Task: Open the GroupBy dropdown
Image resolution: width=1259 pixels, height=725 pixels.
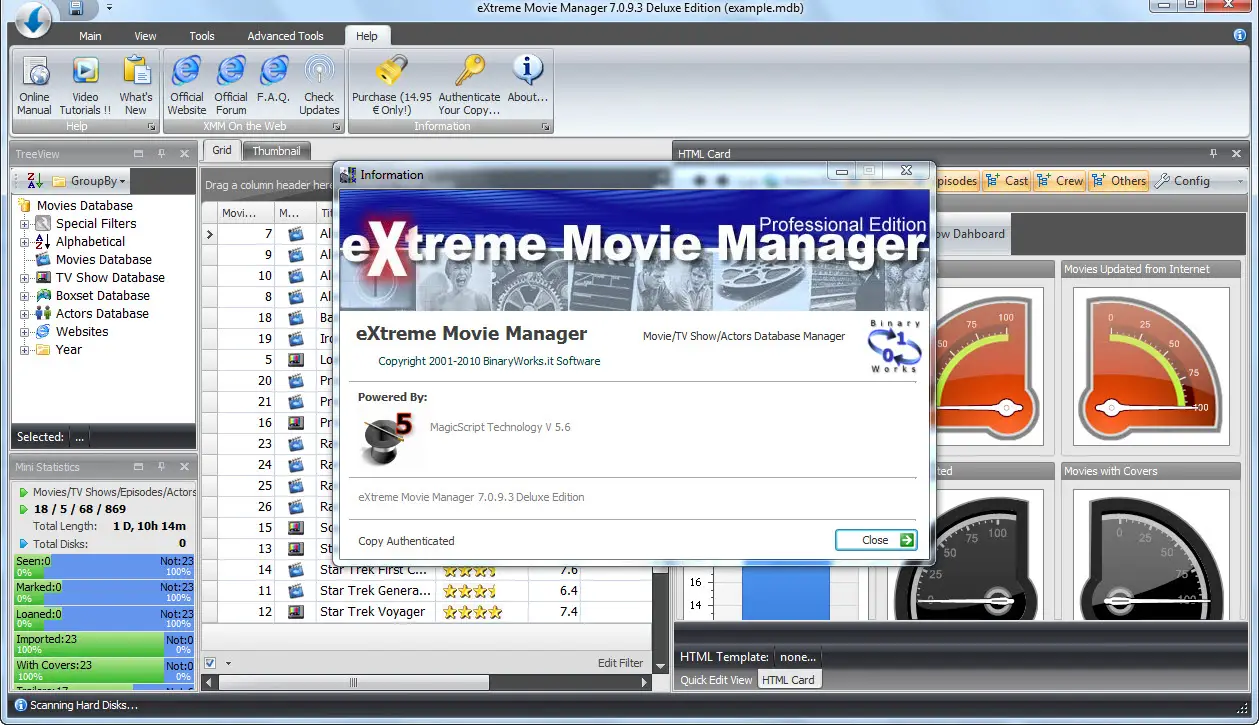Action: 89,181
